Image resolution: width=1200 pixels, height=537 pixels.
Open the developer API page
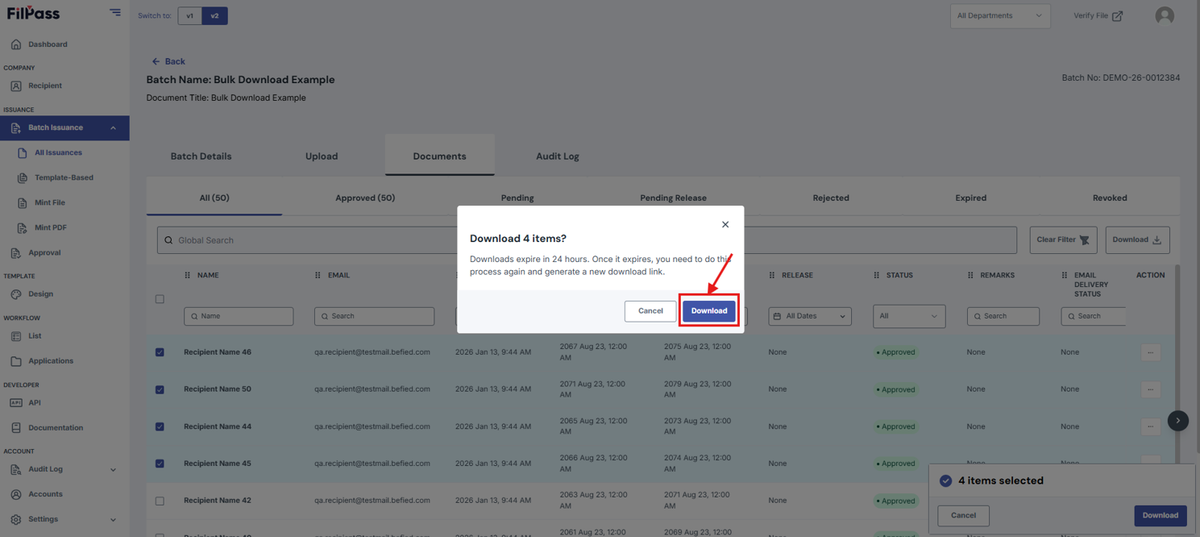click(x=34, y=403)
